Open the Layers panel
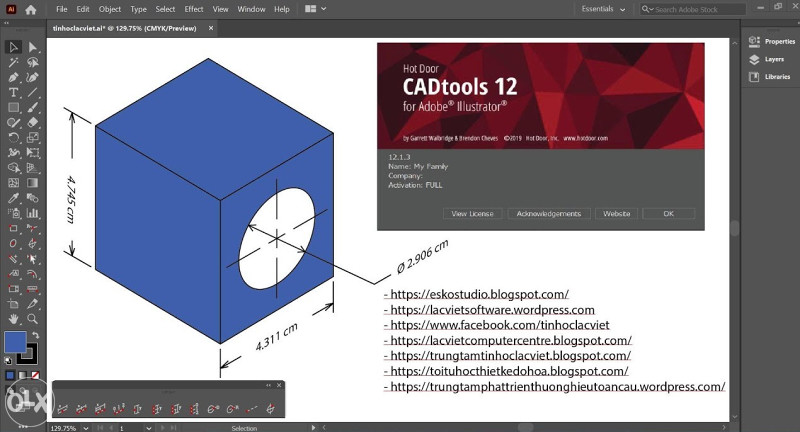Screen dimensions: 800x432 pyautogui.click(x=766, y=59)
